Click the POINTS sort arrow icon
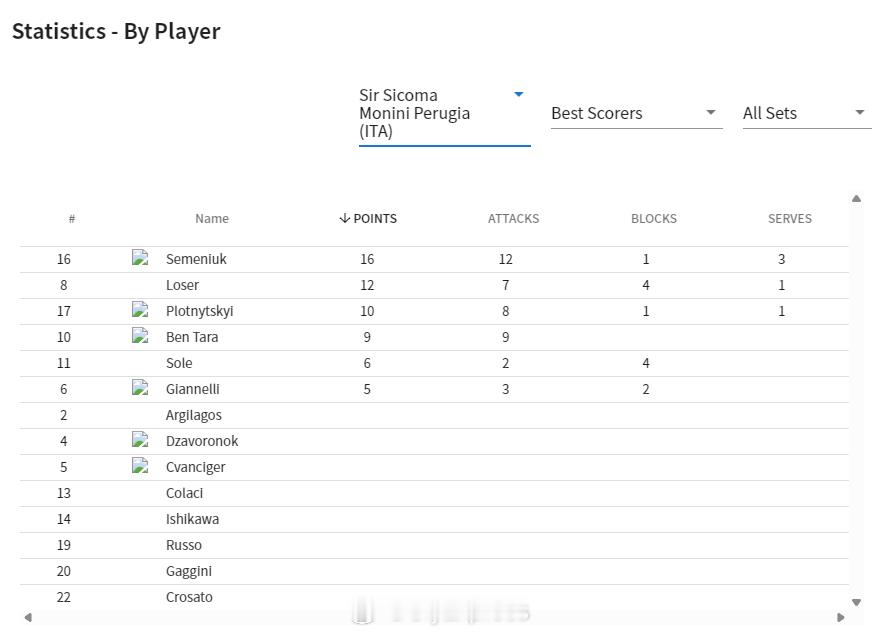Viewport: 882px width, 633px height. coord(344,218)
